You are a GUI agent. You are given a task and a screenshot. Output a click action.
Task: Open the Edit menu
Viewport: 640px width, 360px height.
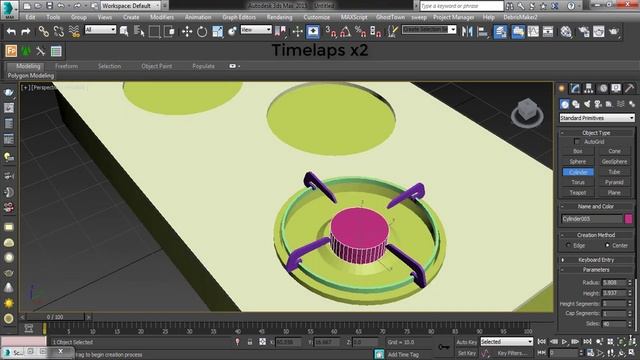coord(30,17)
